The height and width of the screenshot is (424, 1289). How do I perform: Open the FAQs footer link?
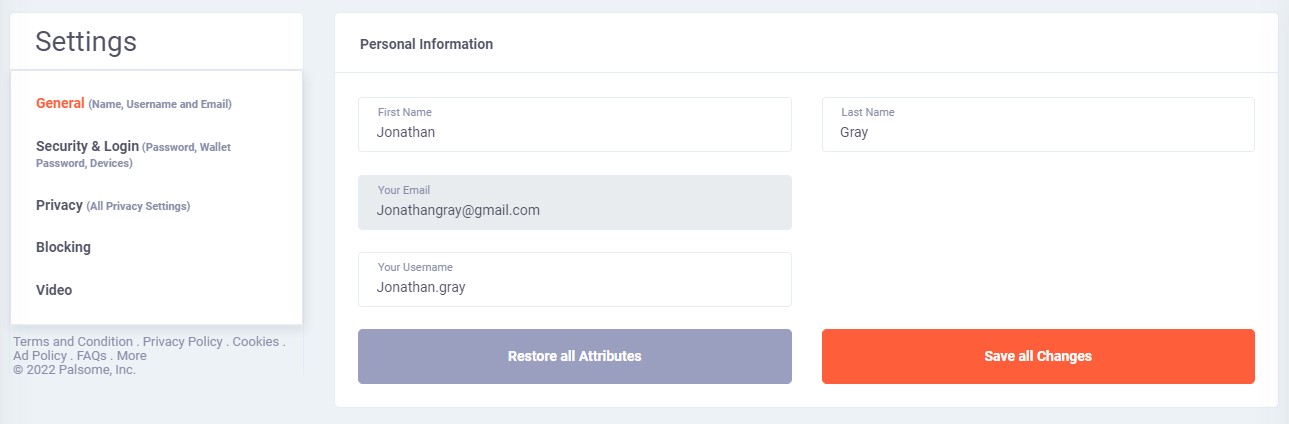pyautogui.click(x=91, y=356)
